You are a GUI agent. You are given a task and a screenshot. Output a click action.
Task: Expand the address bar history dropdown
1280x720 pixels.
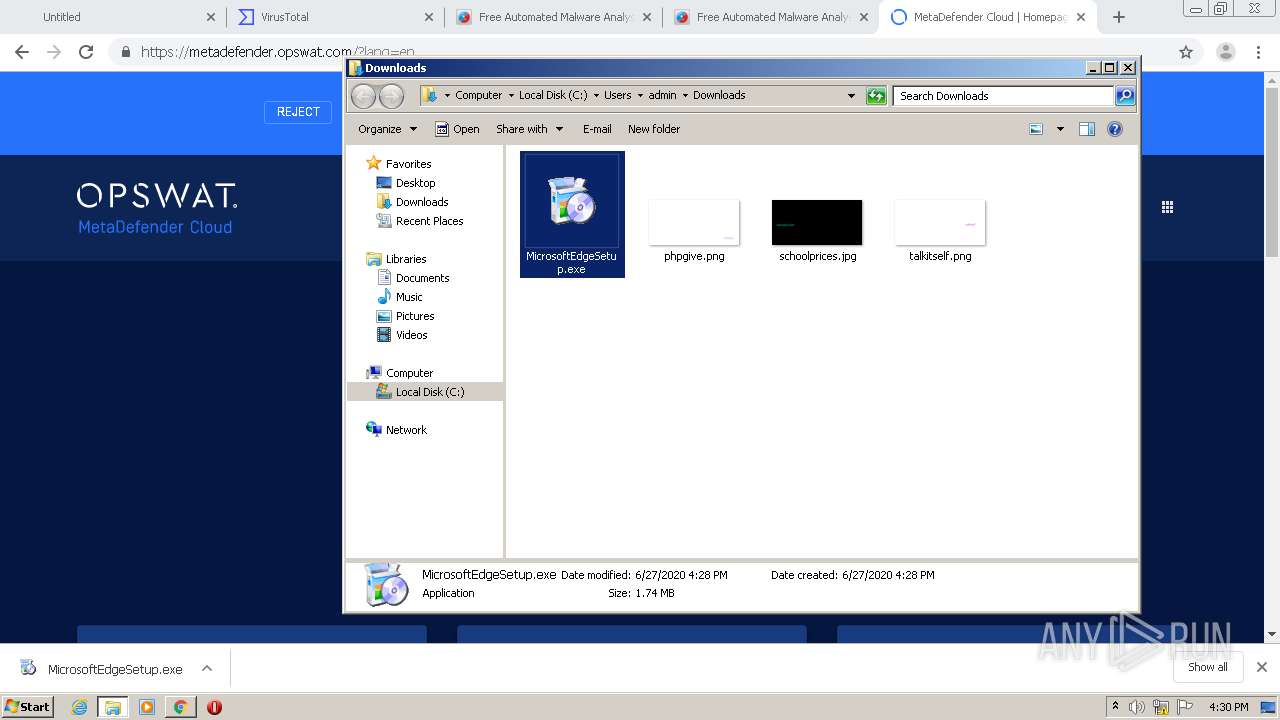[x=851, y=96]
